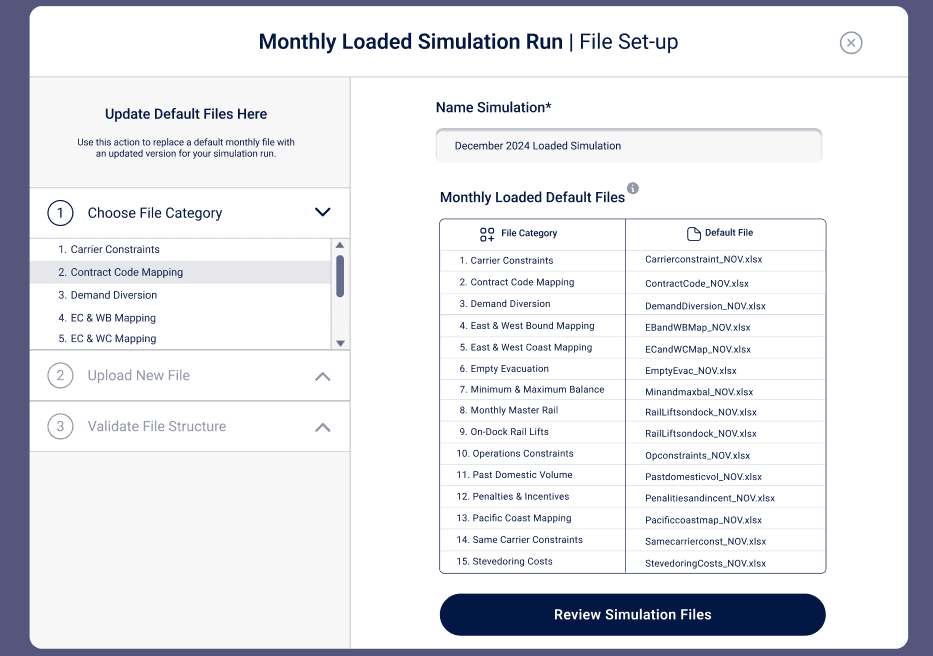Click the step 1 circle icon

point(60,213)
